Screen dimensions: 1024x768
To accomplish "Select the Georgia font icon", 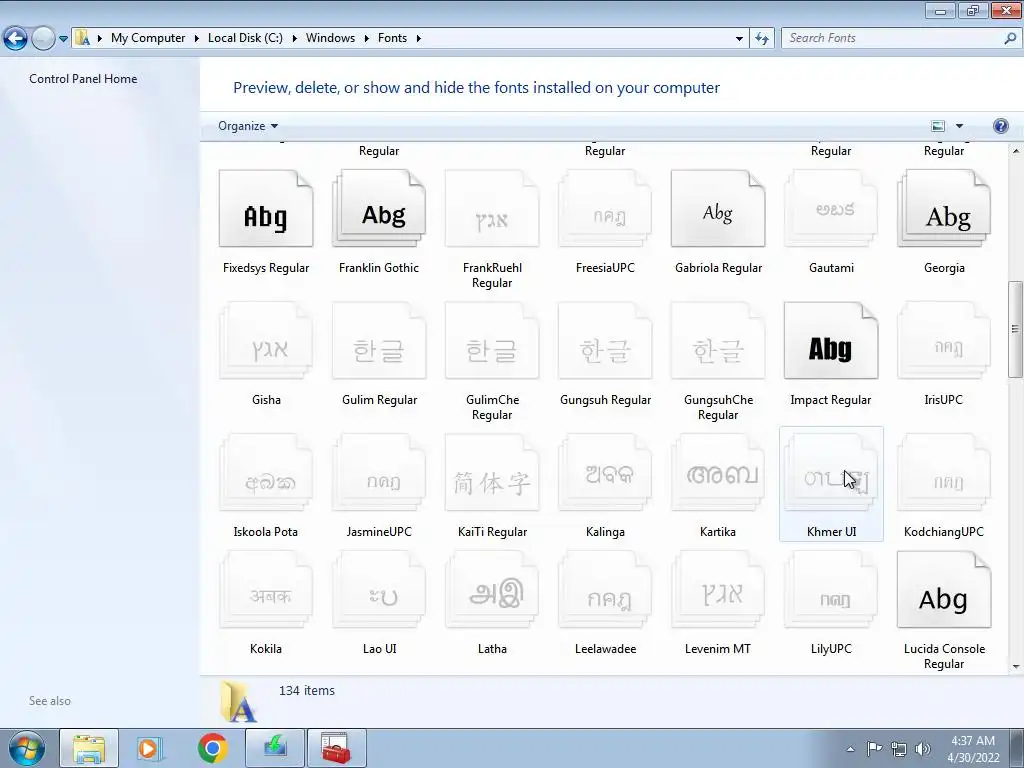I will coord(944,208).
